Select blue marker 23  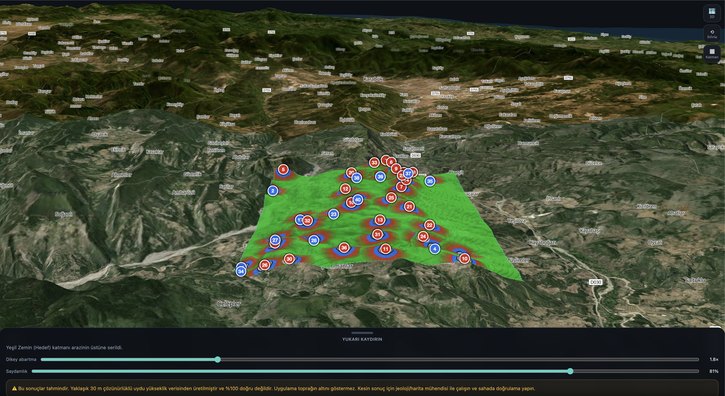333,214
